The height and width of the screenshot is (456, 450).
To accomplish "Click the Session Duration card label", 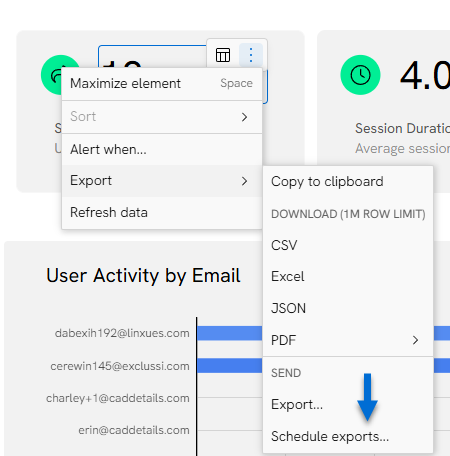I will click(x=402, y=128).
